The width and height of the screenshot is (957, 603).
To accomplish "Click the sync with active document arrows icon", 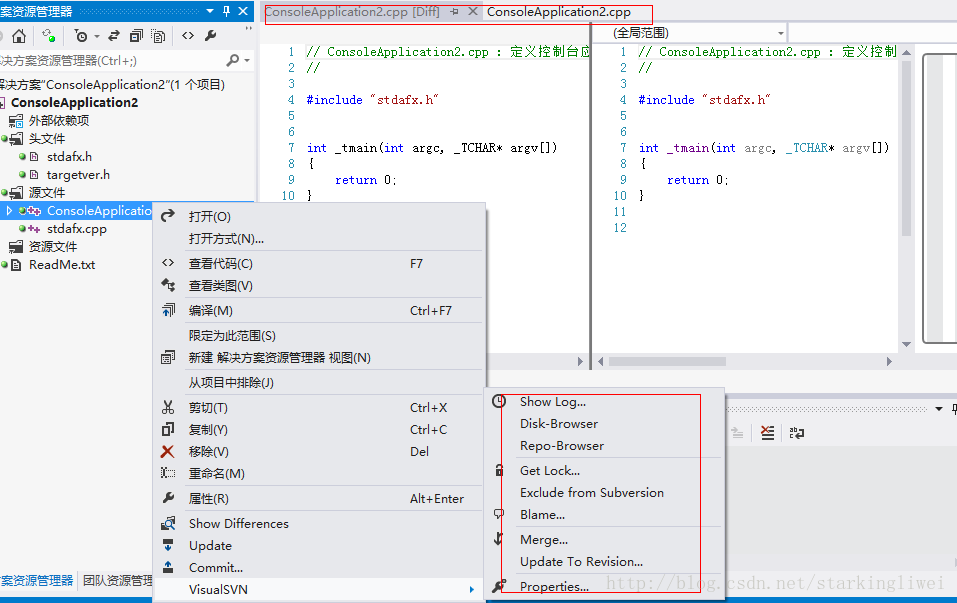I will pos(114,36).
